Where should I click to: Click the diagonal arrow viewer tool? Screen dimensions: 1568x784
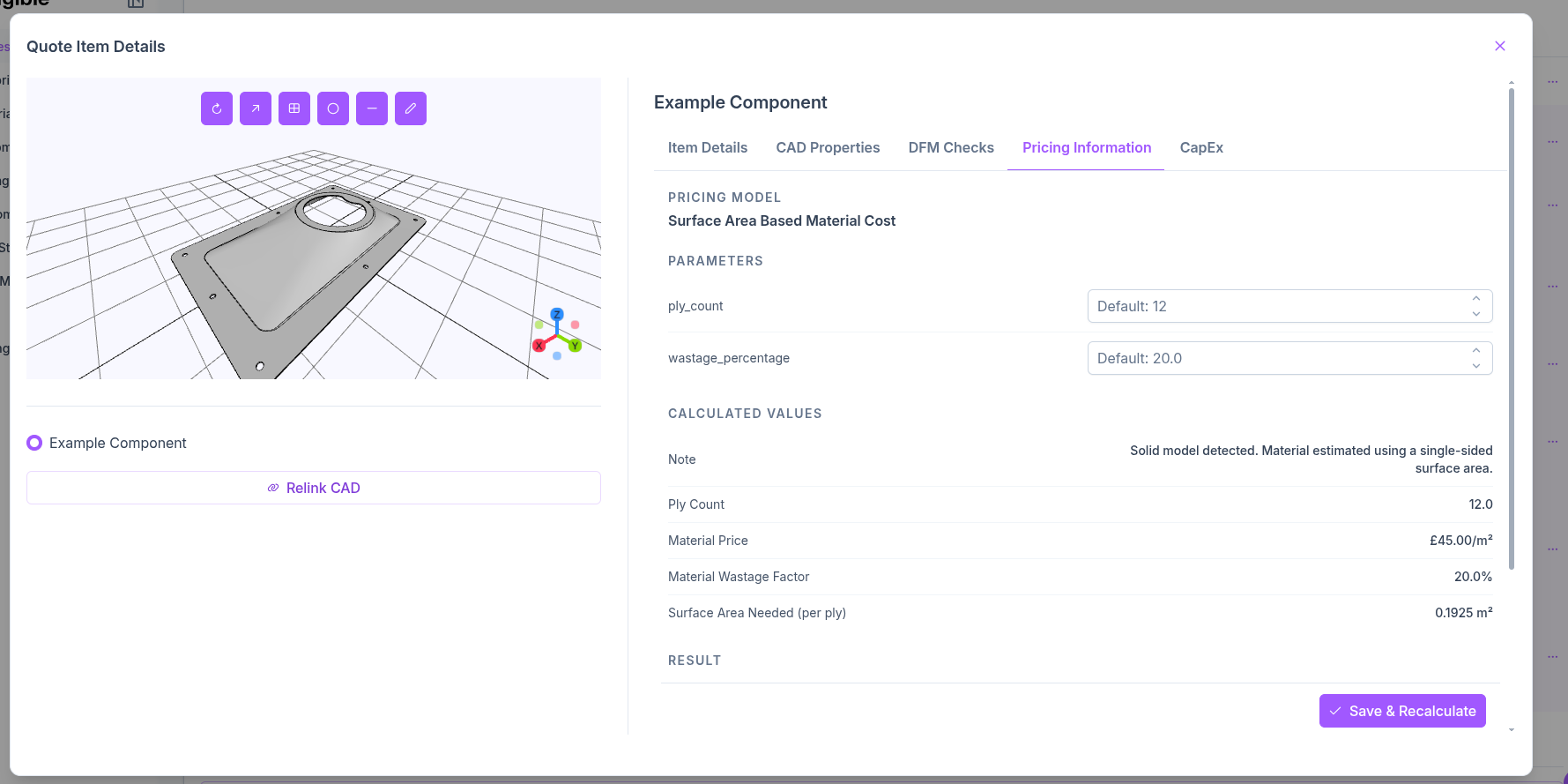click(x=256, y=108)
